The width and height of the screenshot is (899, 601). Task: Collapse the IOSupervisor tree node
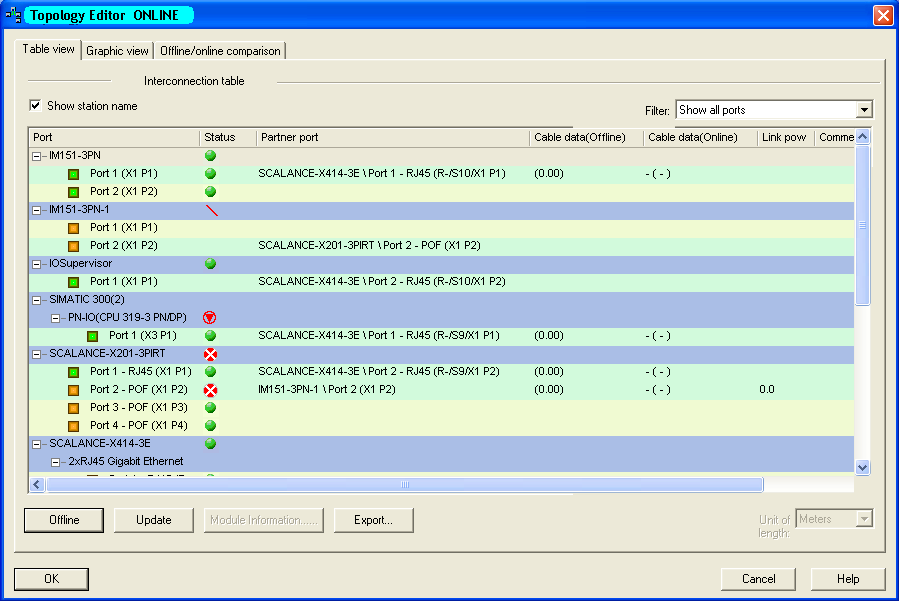[36, 264]
